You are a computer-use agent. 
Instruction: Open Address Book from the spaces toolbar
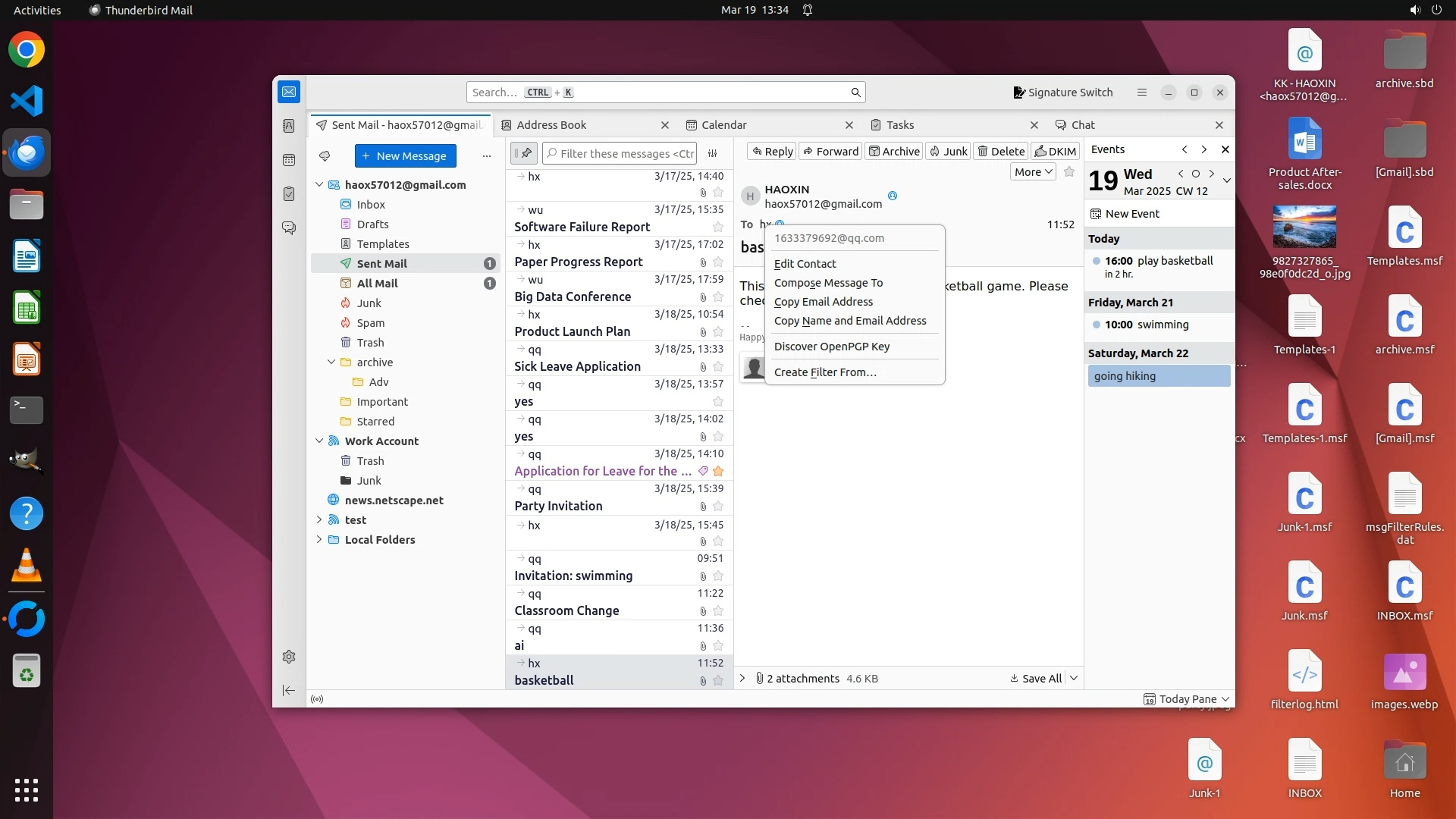[289, 126]
